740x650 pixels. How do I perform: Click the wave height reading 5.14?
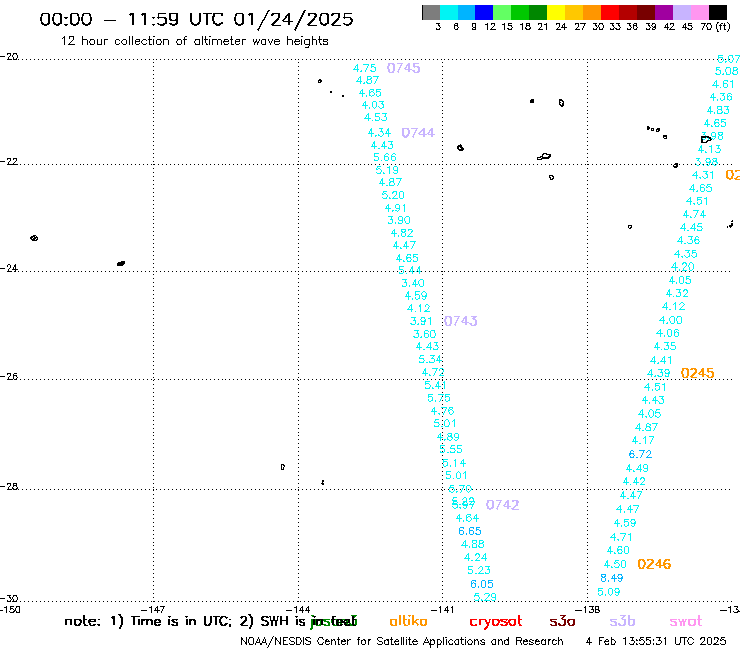point(454,463)
